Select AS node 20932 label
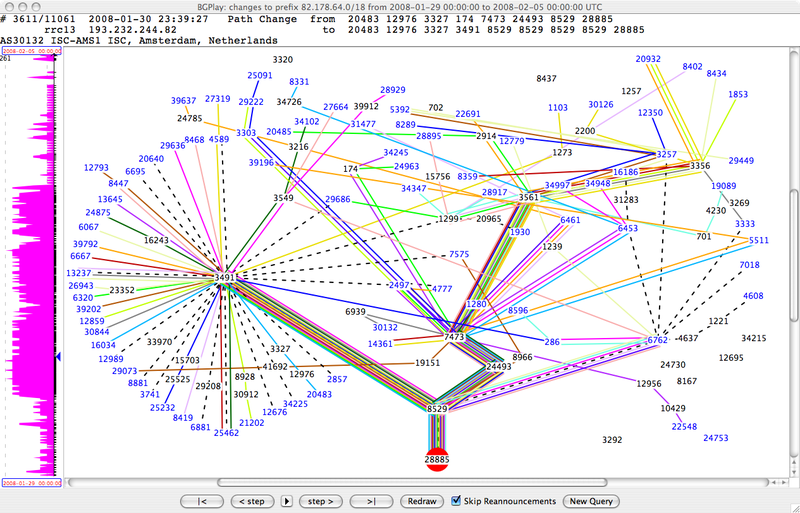The height and width of the screenshot is (513, 800). (648, 59)
